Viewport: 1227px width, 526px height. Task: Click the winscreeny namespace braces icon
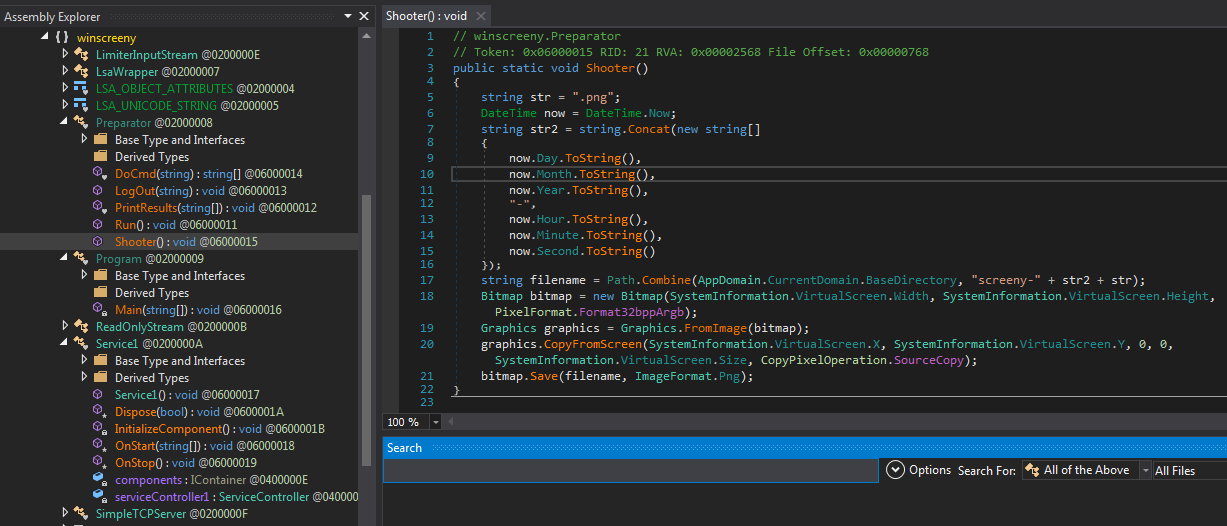(63, 37)
